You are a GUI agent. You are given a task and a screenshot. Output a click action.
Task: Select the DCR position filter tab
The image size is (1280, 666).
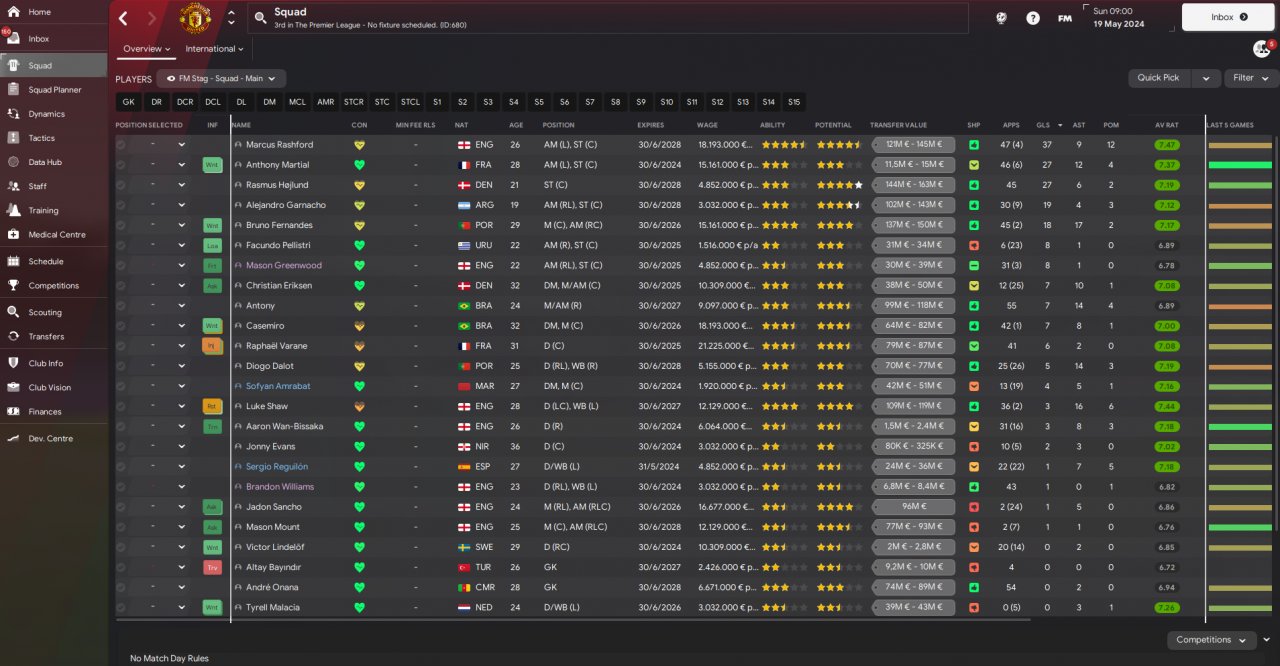click(x=185, y=102)
